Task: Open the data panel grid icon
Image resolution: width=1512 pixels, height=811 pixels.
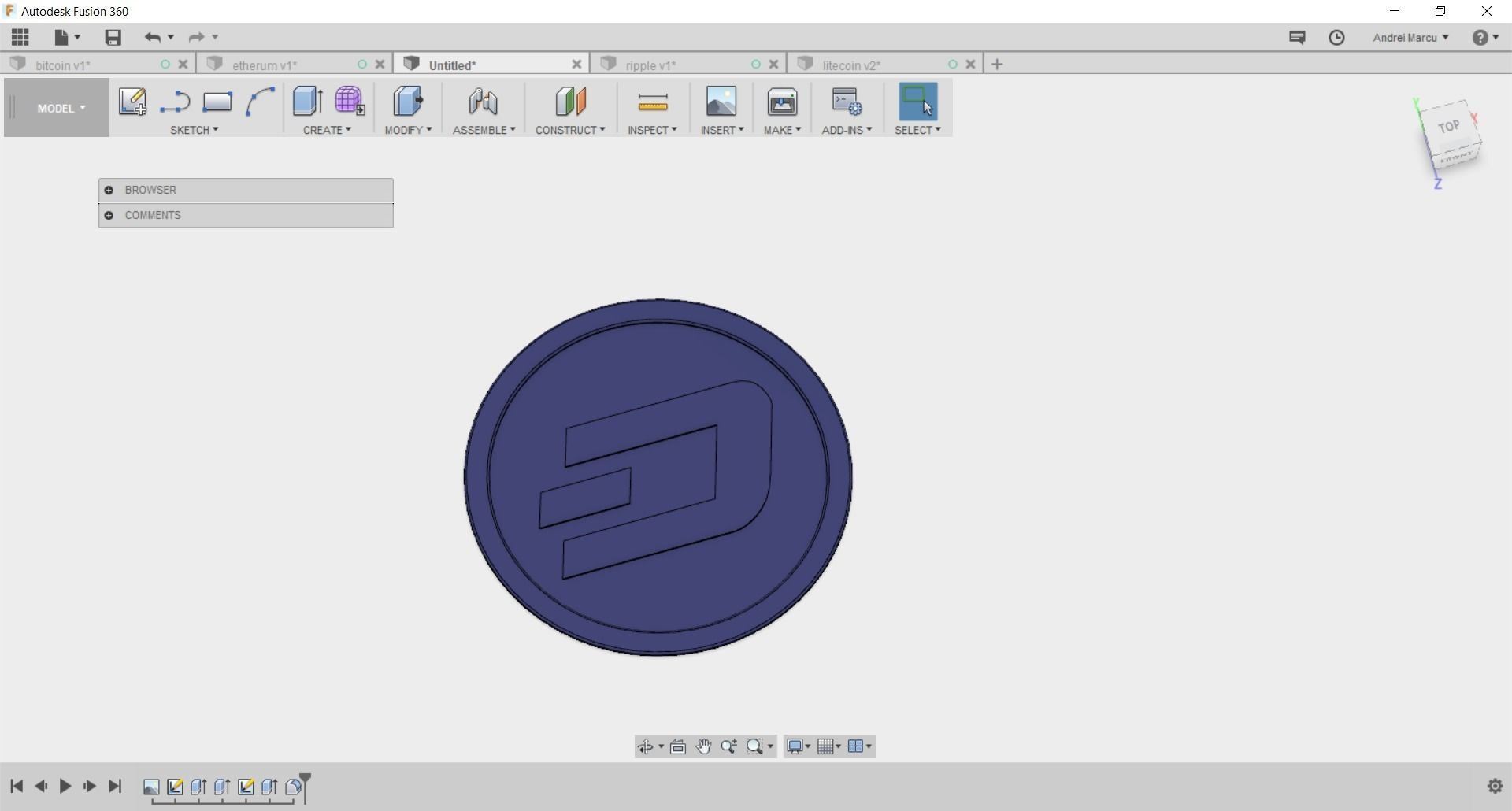Action: (x=20, y=37)
